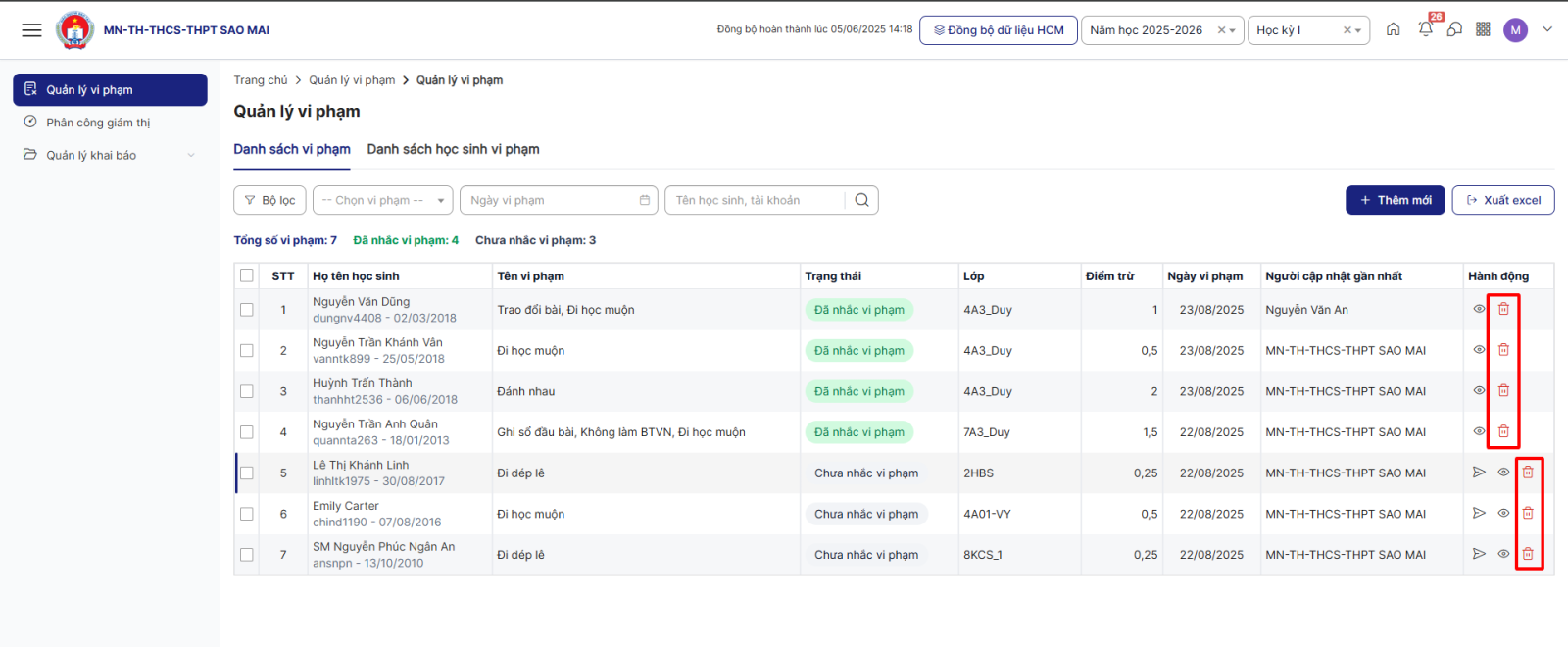Click the Thêm mới button
This screenshot has height=647, width=1568.
[x=1395, y=200]
